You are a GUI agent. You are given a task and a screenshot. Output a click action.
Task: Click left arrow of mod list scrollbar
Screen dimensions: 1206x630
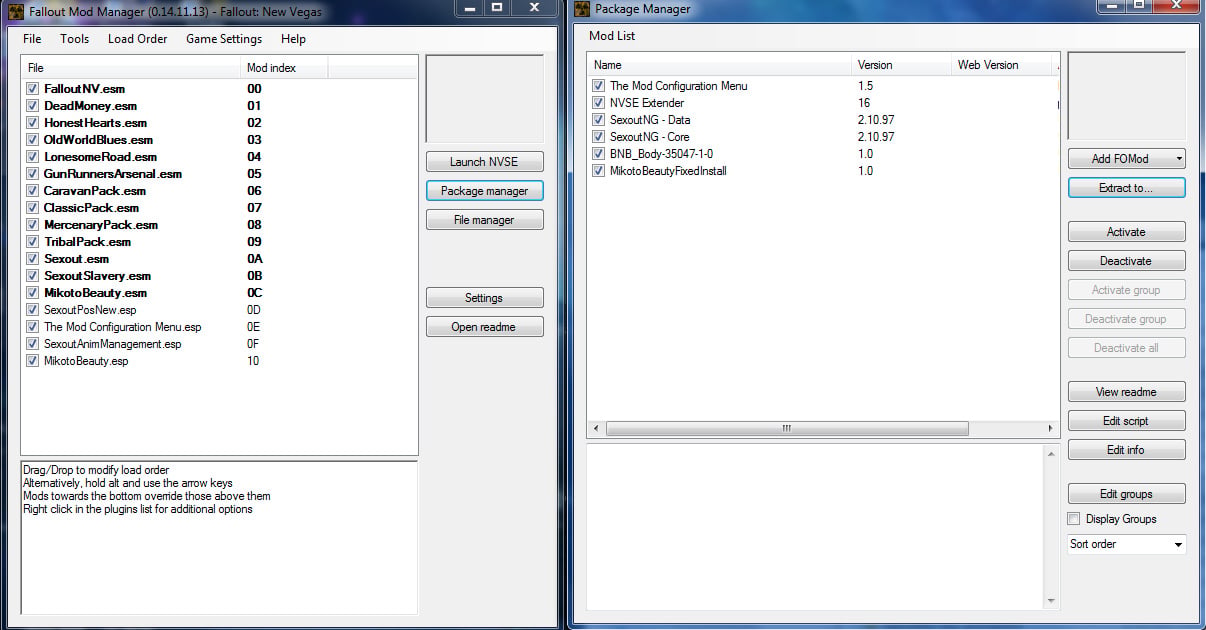[596, 428]
